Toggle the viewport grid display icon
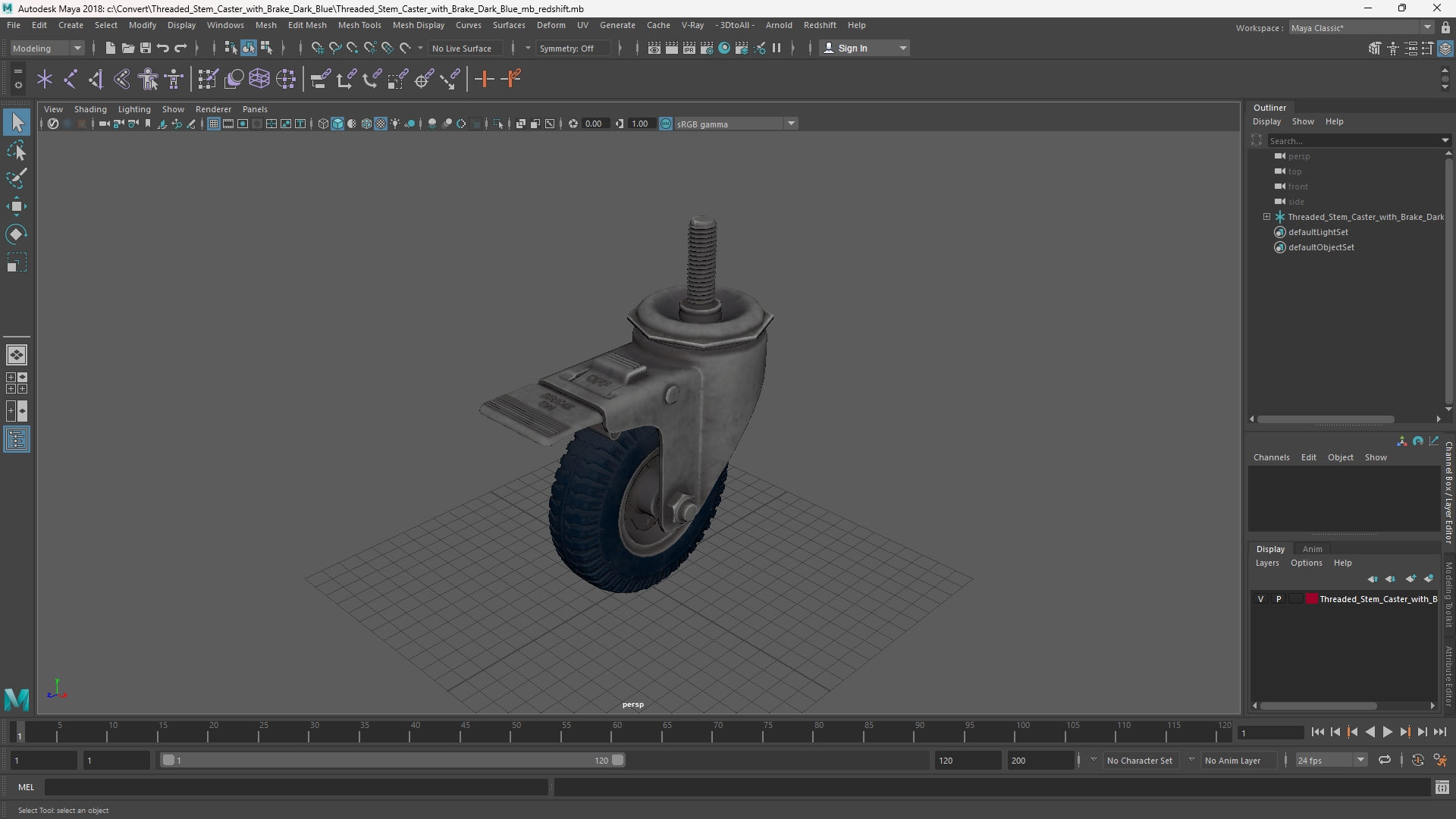The height and width of the screenshot is (819, 1456). [214, 124]
